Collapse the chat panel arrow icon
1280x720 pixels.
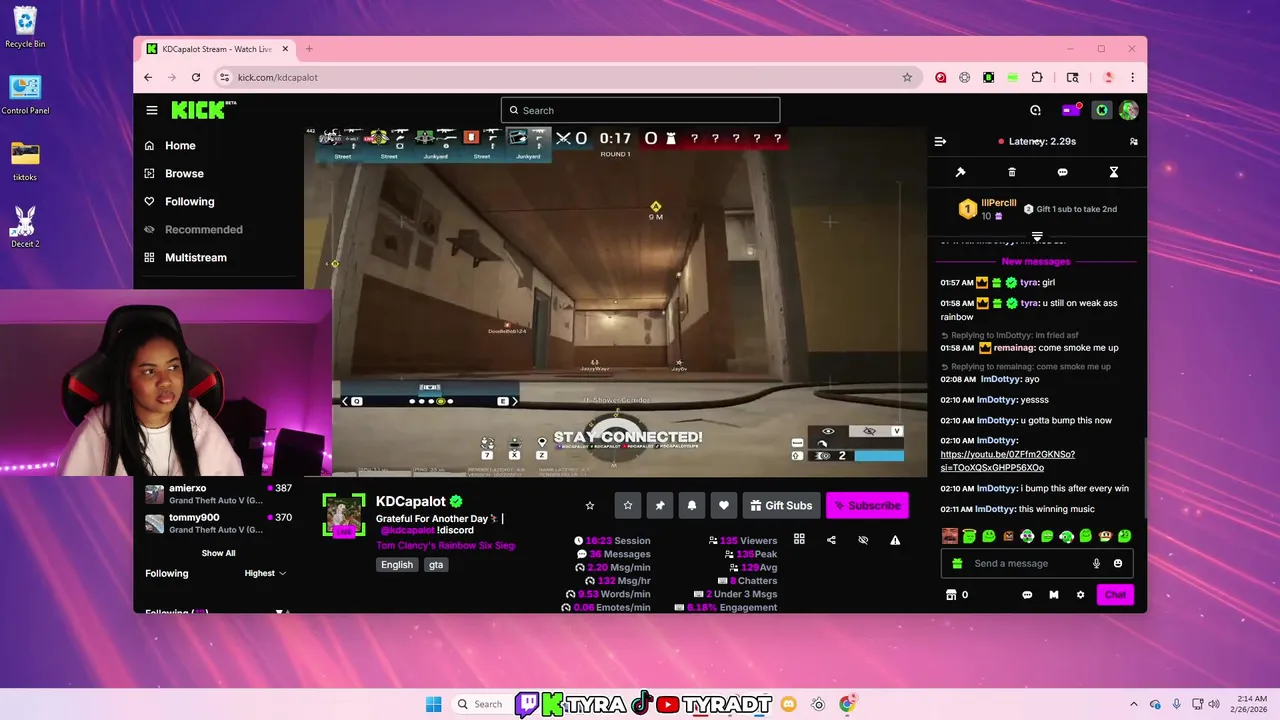tap(940, 142)
